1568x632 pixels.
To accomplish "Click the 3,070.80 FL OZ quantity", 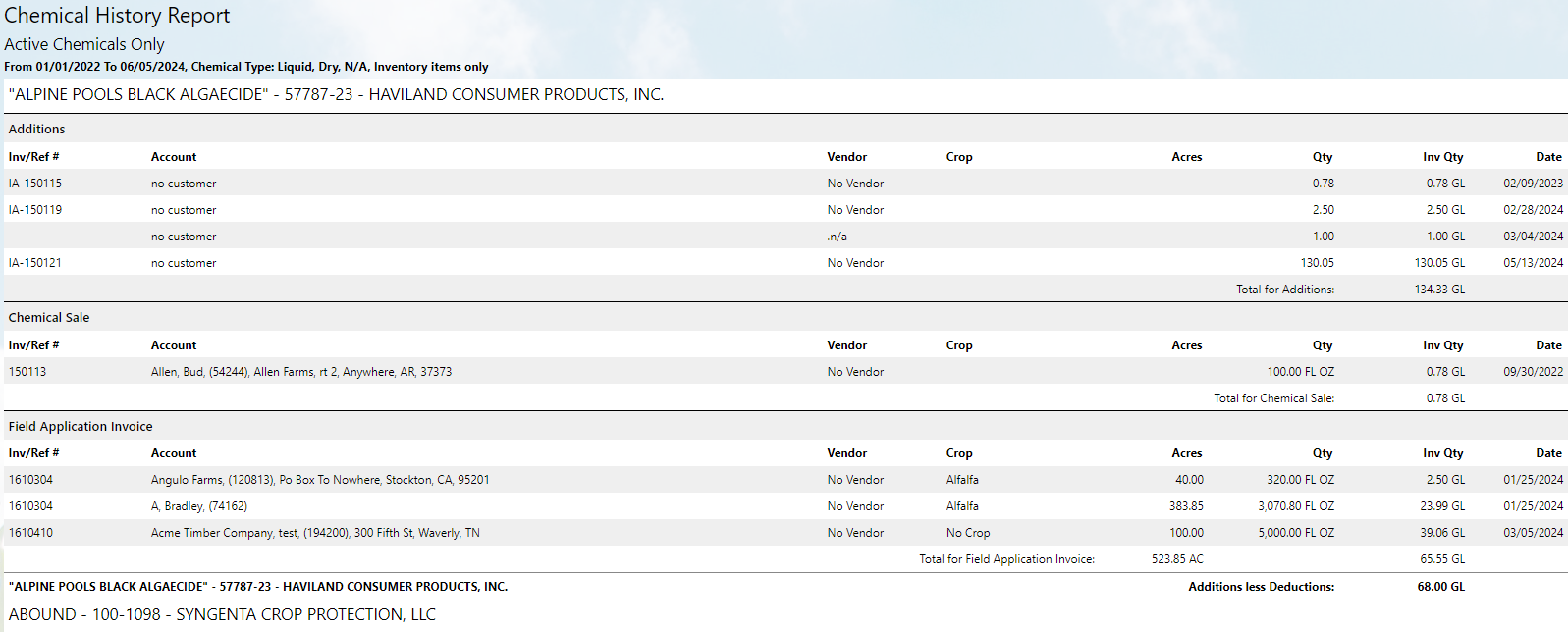I will pyautogui.click(x=1296, y=506).
